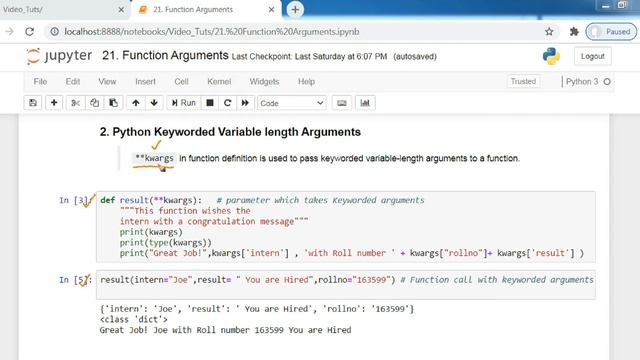This screenshot has width=640, height=360.
Task: Click the Paused profile button
Action: [611, 31]
